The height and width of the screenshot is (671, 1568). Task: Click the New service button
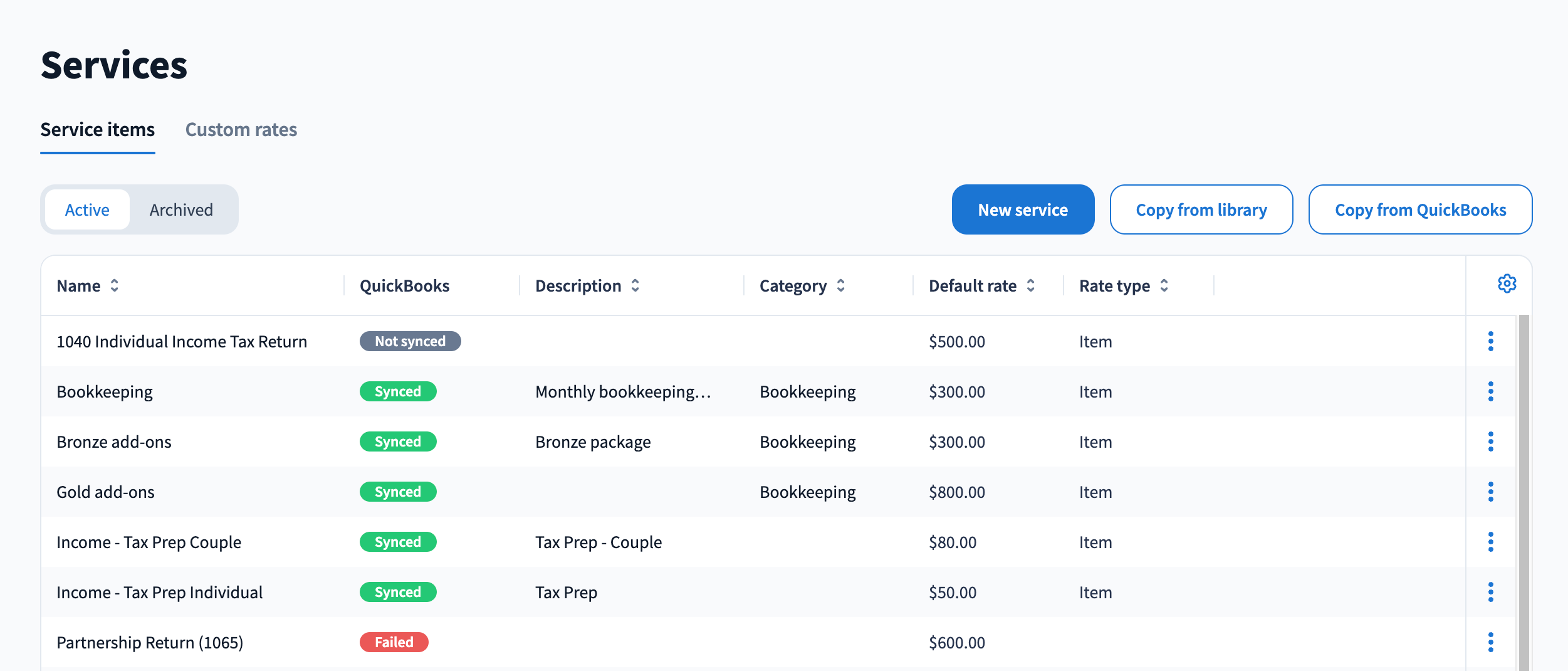click(1022, 209)
